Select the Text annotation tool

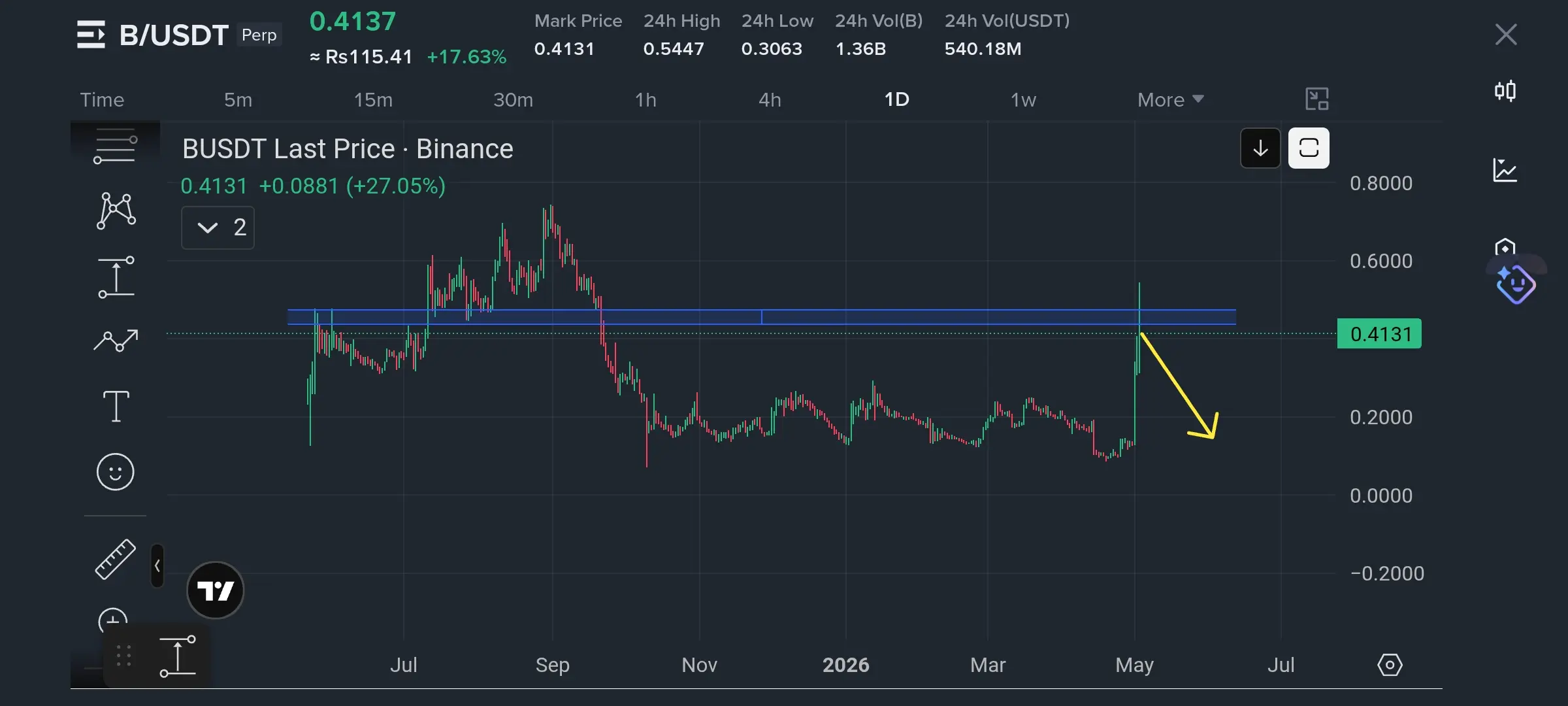(116, 406)
